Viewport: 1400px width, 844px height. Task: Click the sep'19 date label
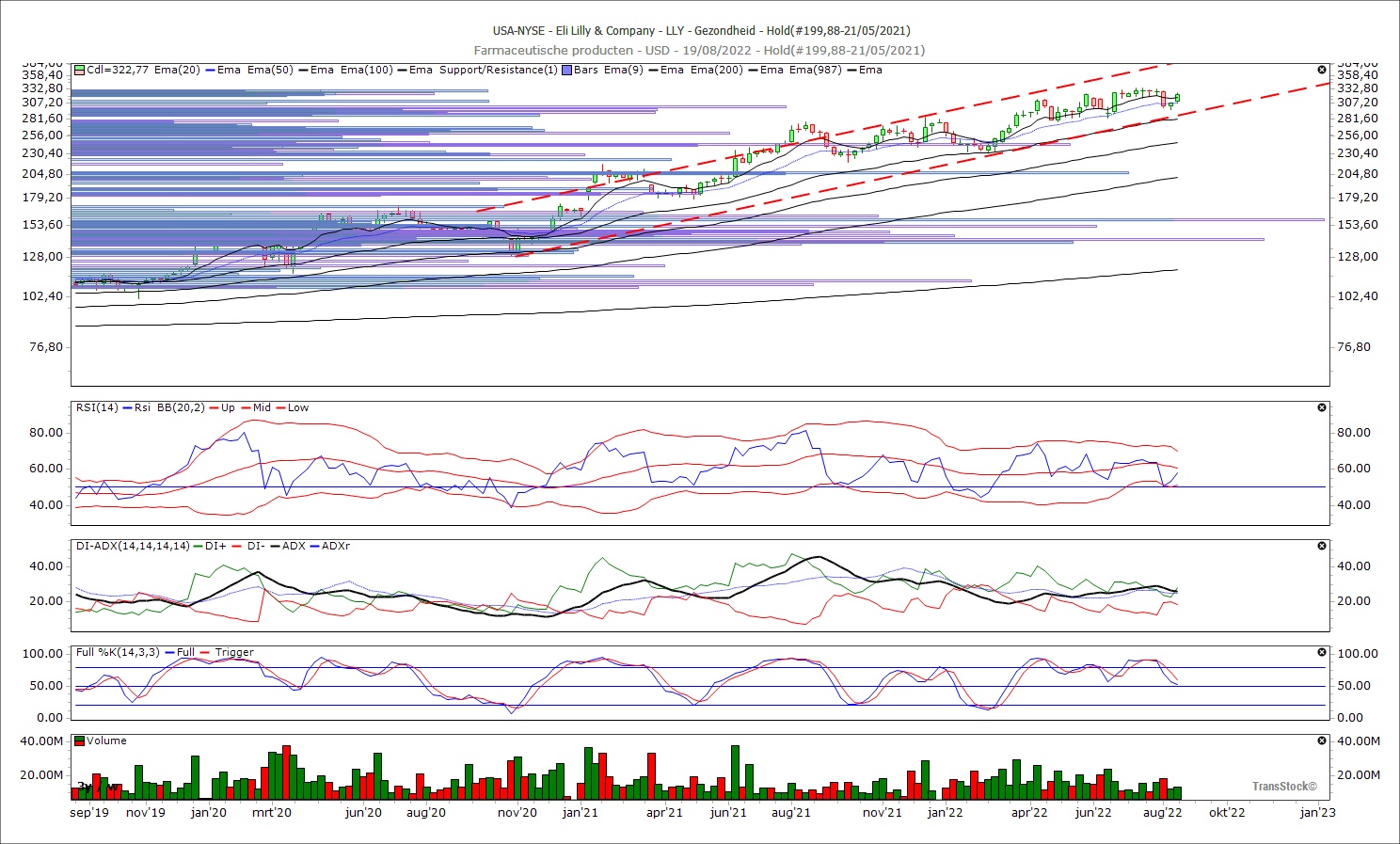click(x=89, y=812)
